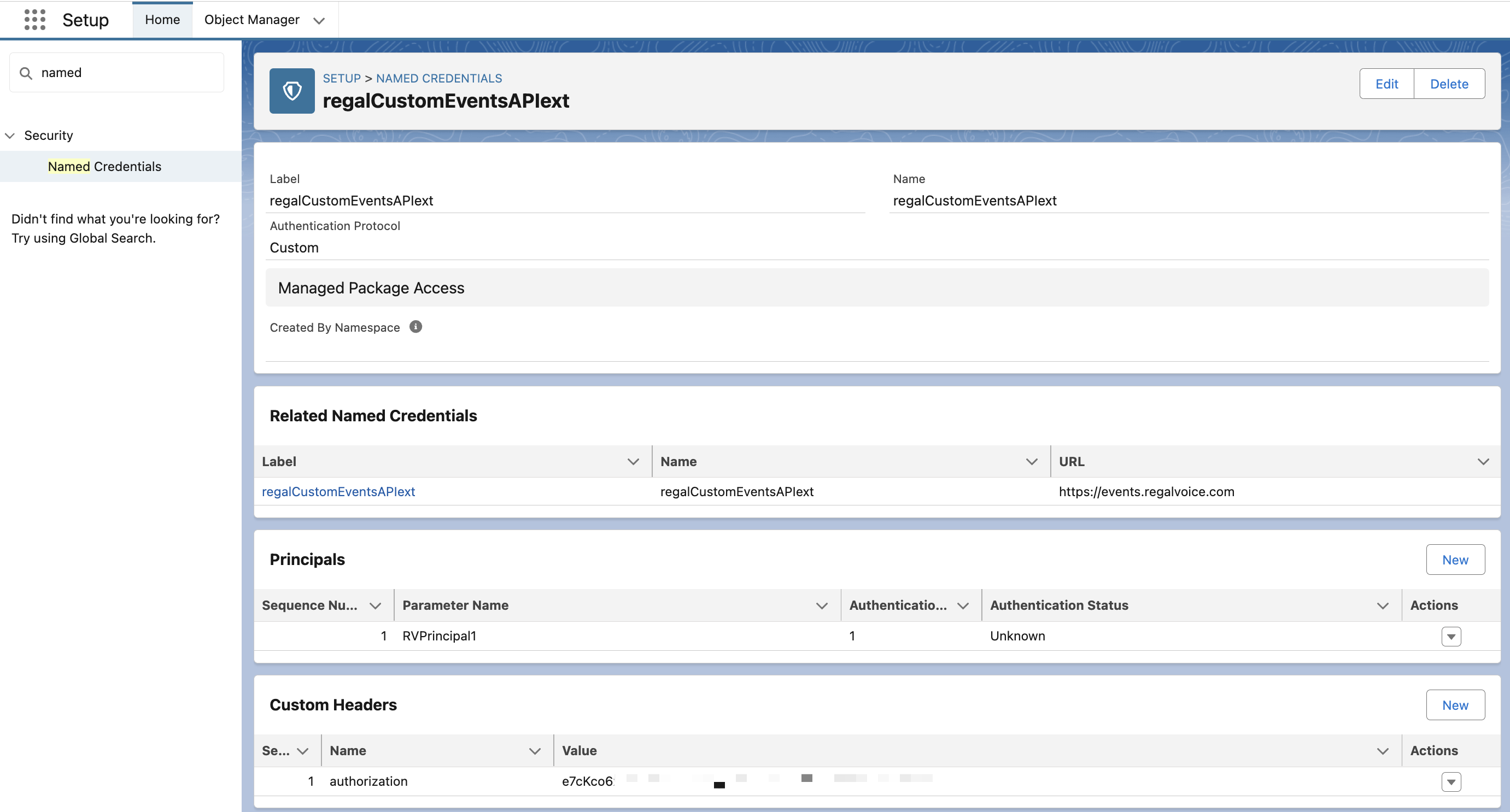
Task: Click the search magnifier icon in Quick Find
Action: click(26, 73)
